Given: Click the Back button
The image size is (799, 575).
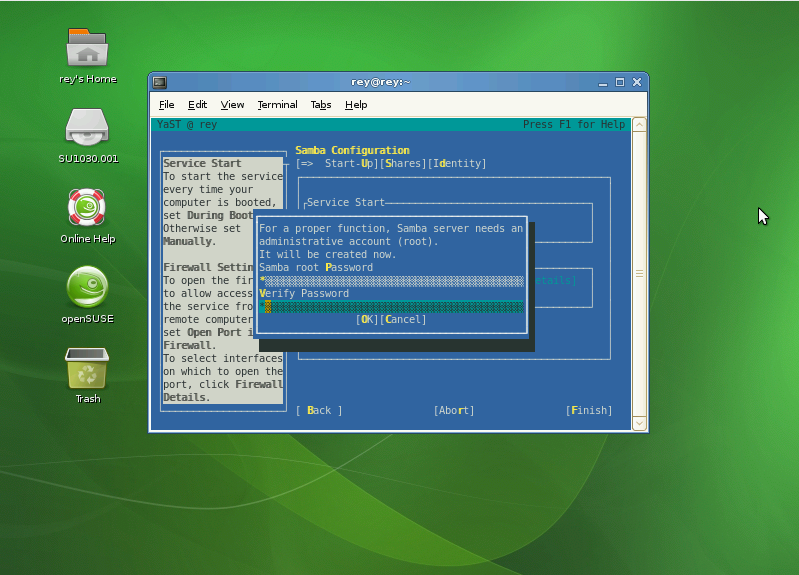Looking at the screenshot, I should coord(319,410).
